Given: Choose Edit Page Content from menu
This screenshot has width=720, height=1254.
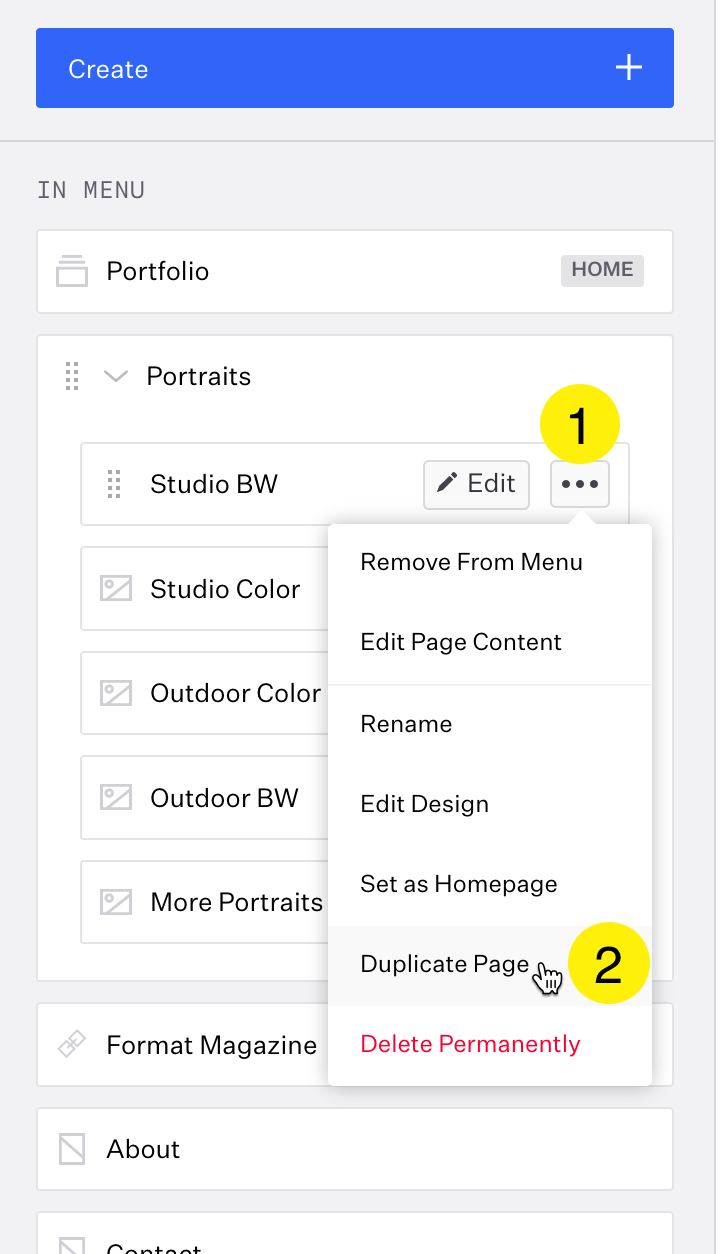Looking at the screenshot, I should (x=461, y=642).
